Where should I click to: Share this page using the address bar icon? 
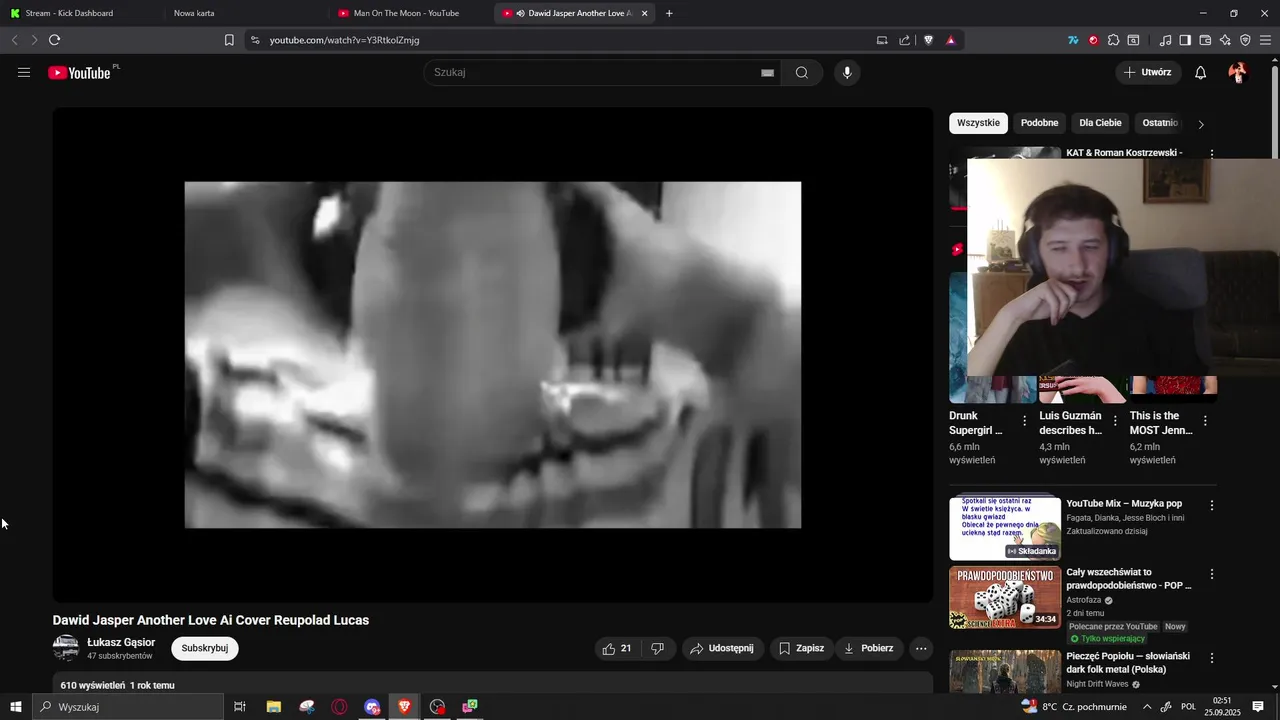click(x=905, y=40)
